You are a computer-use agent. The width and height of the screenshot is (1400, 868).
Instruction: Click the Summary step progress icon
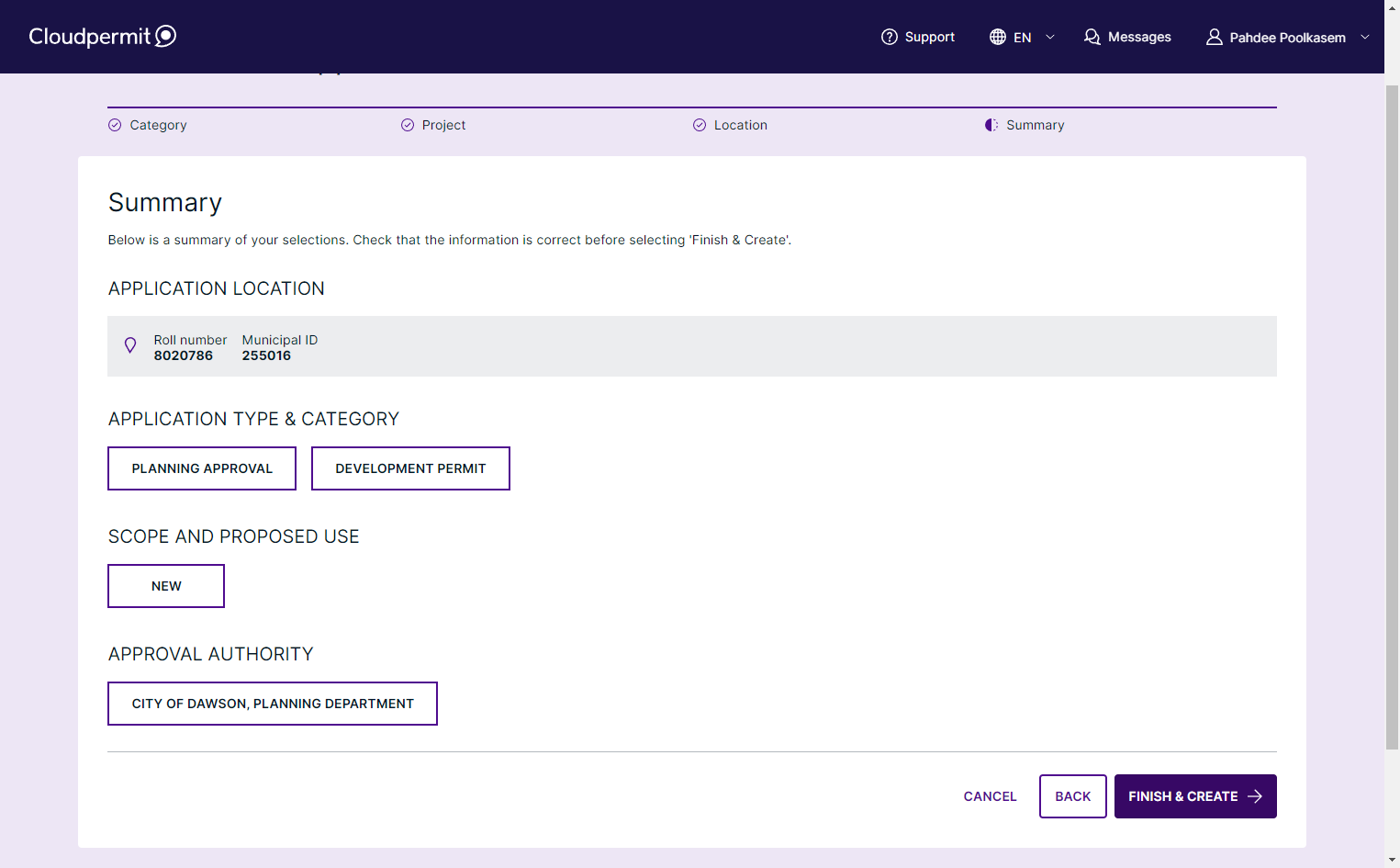991,125
